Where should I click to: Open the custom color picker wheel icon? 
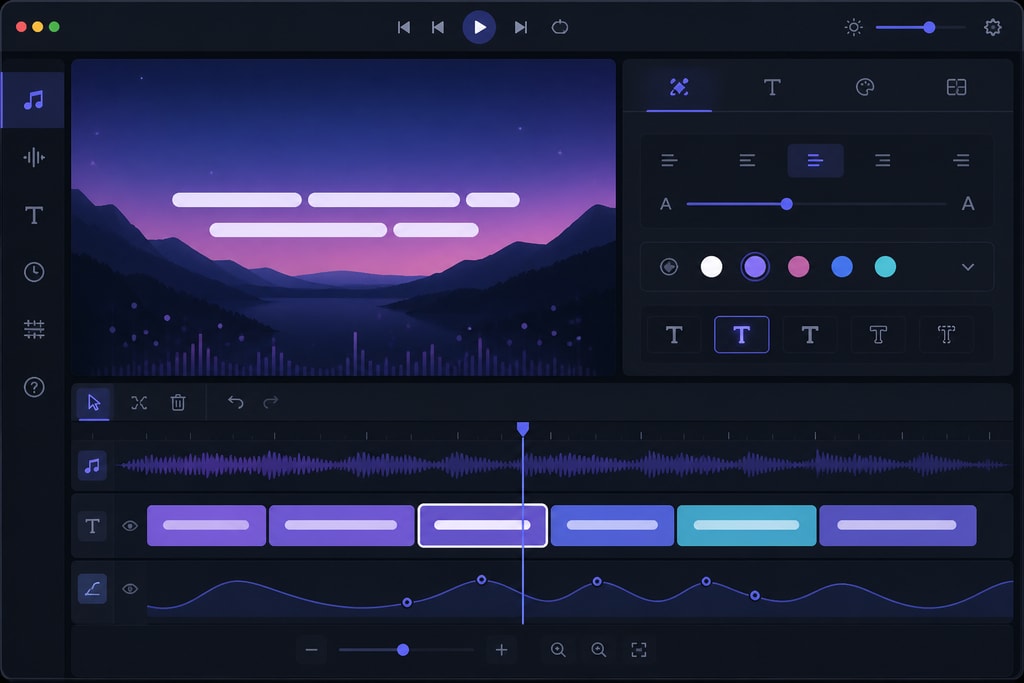click(x=669, y=266)
